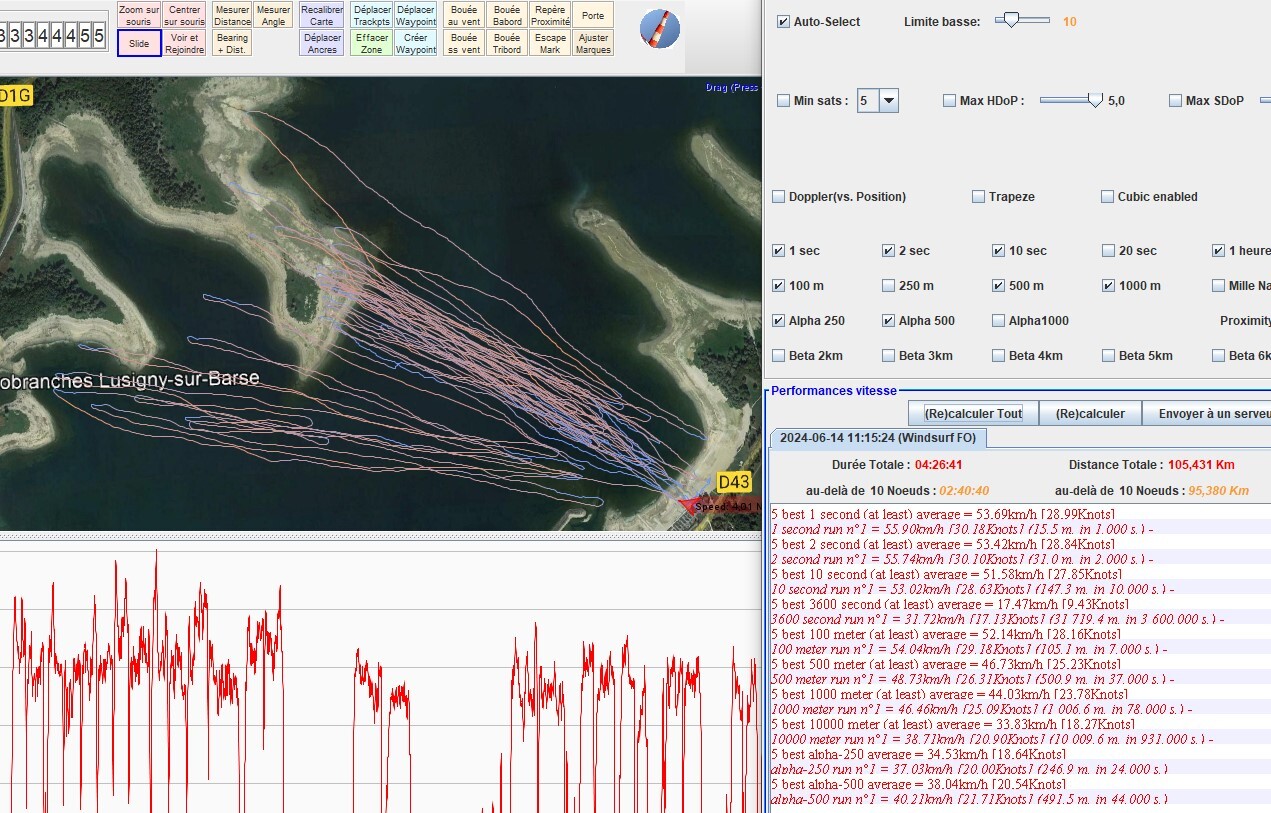Choose the Recalibrer Carte tool
This screenshot has width=1271, height=813.
[322, 15]
